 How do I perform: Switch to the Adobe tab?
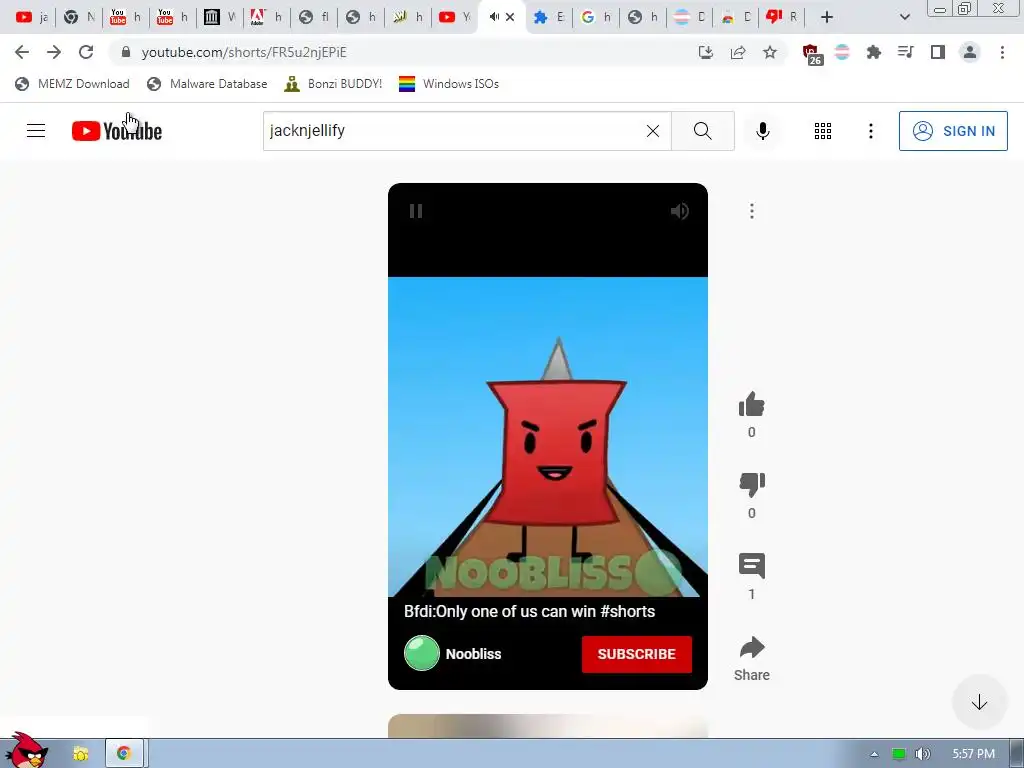266,17
